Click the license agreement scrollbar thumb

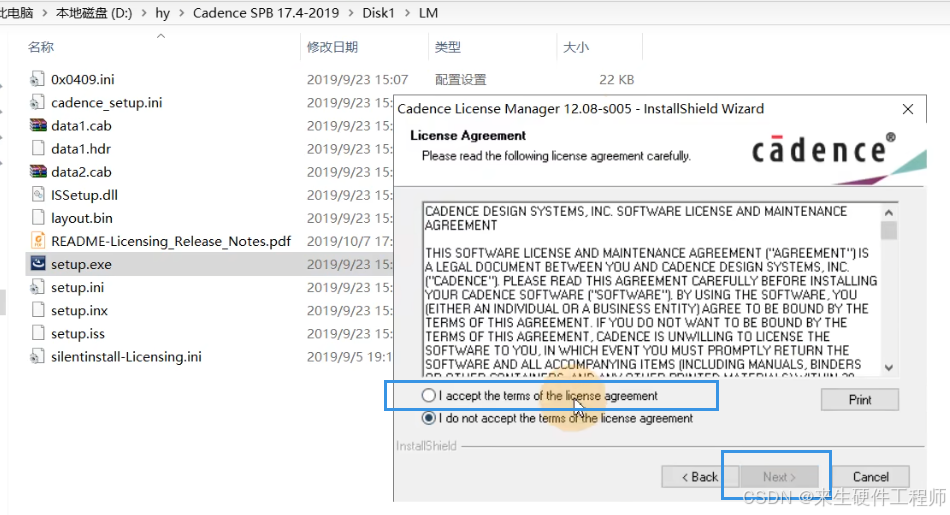[889, 231]
